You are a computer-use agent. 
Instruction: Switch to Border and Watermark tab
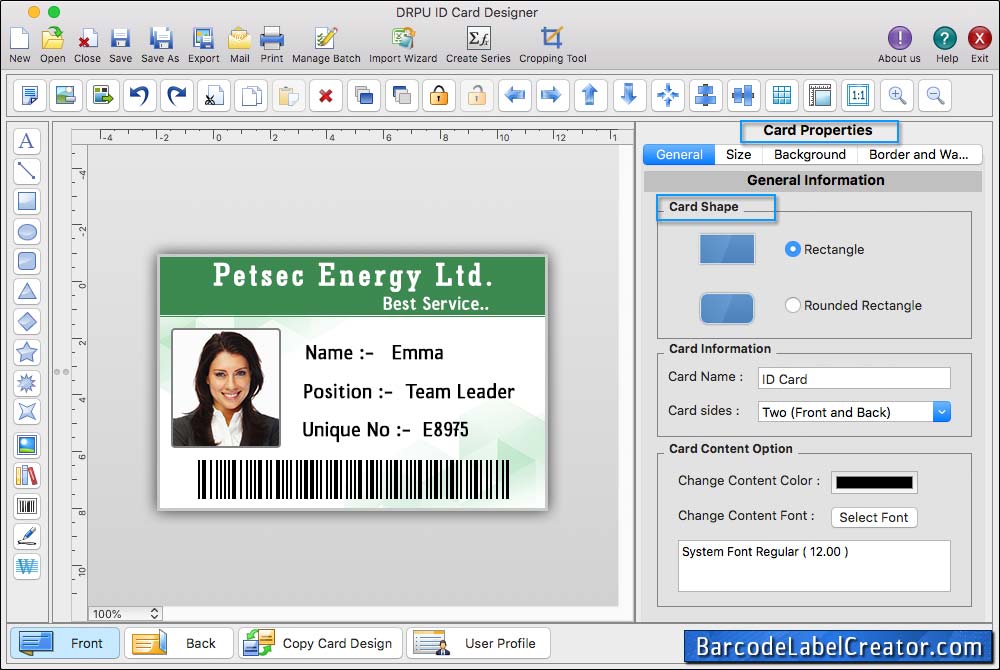[918, 154]
